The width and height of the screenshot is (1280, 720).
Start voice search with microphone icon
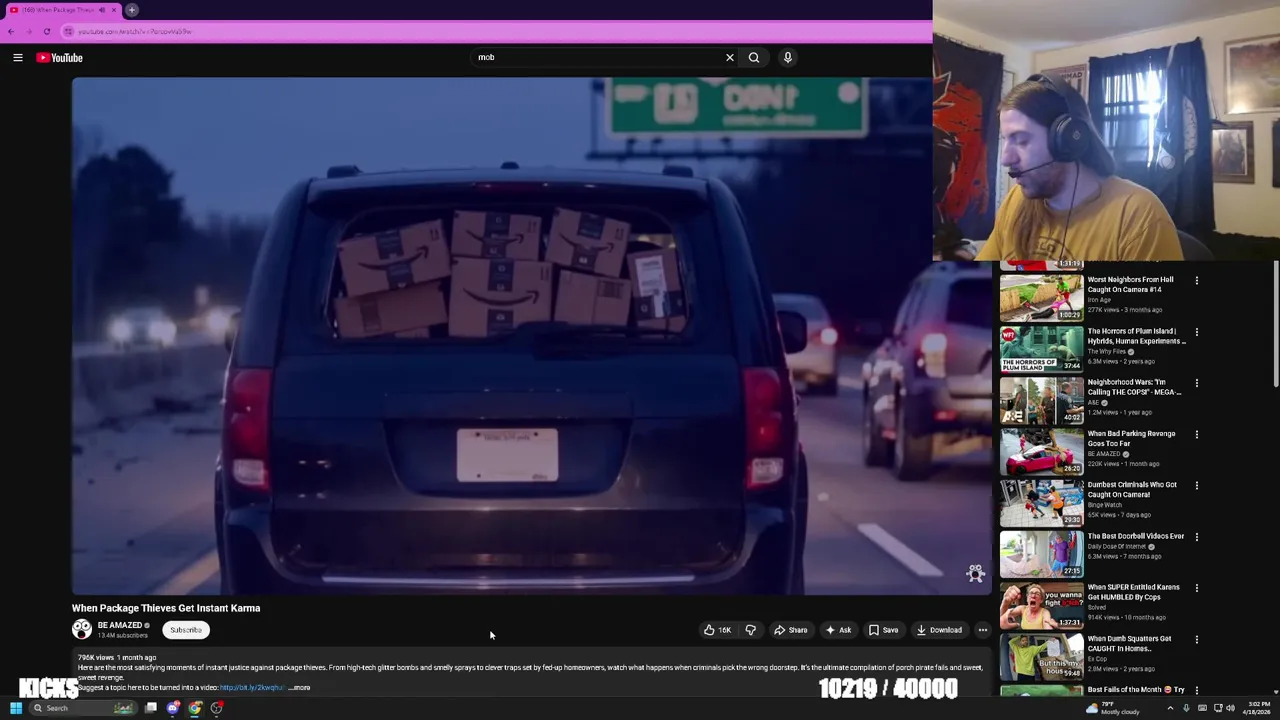coord(788,58)
